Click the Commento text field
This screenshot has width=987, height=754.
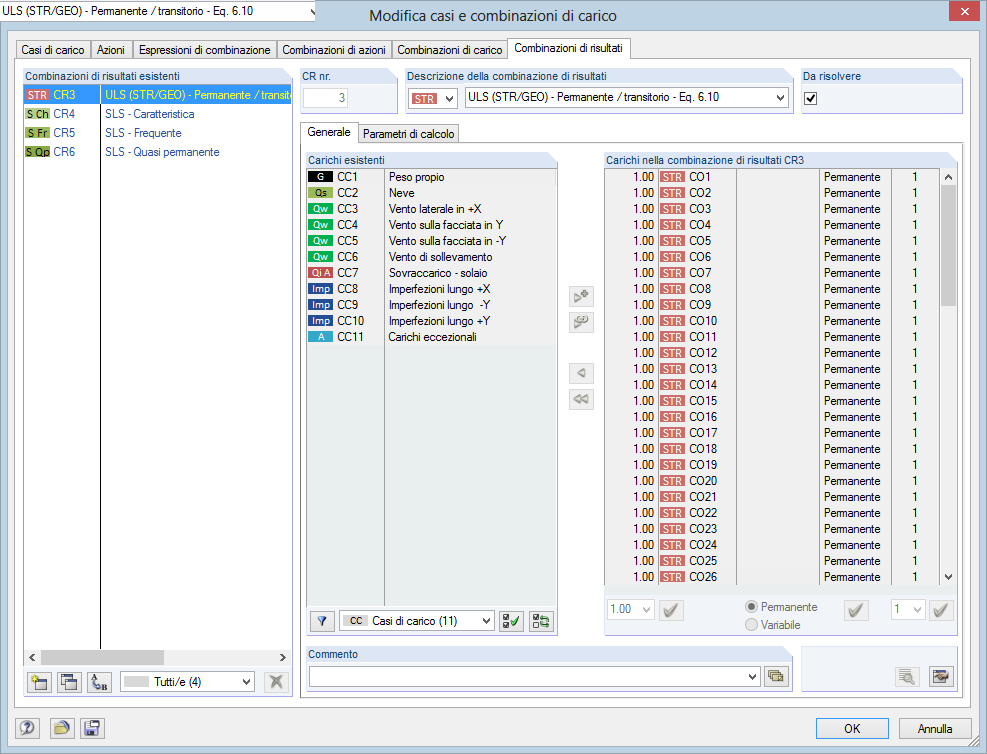tap(527, 677)
